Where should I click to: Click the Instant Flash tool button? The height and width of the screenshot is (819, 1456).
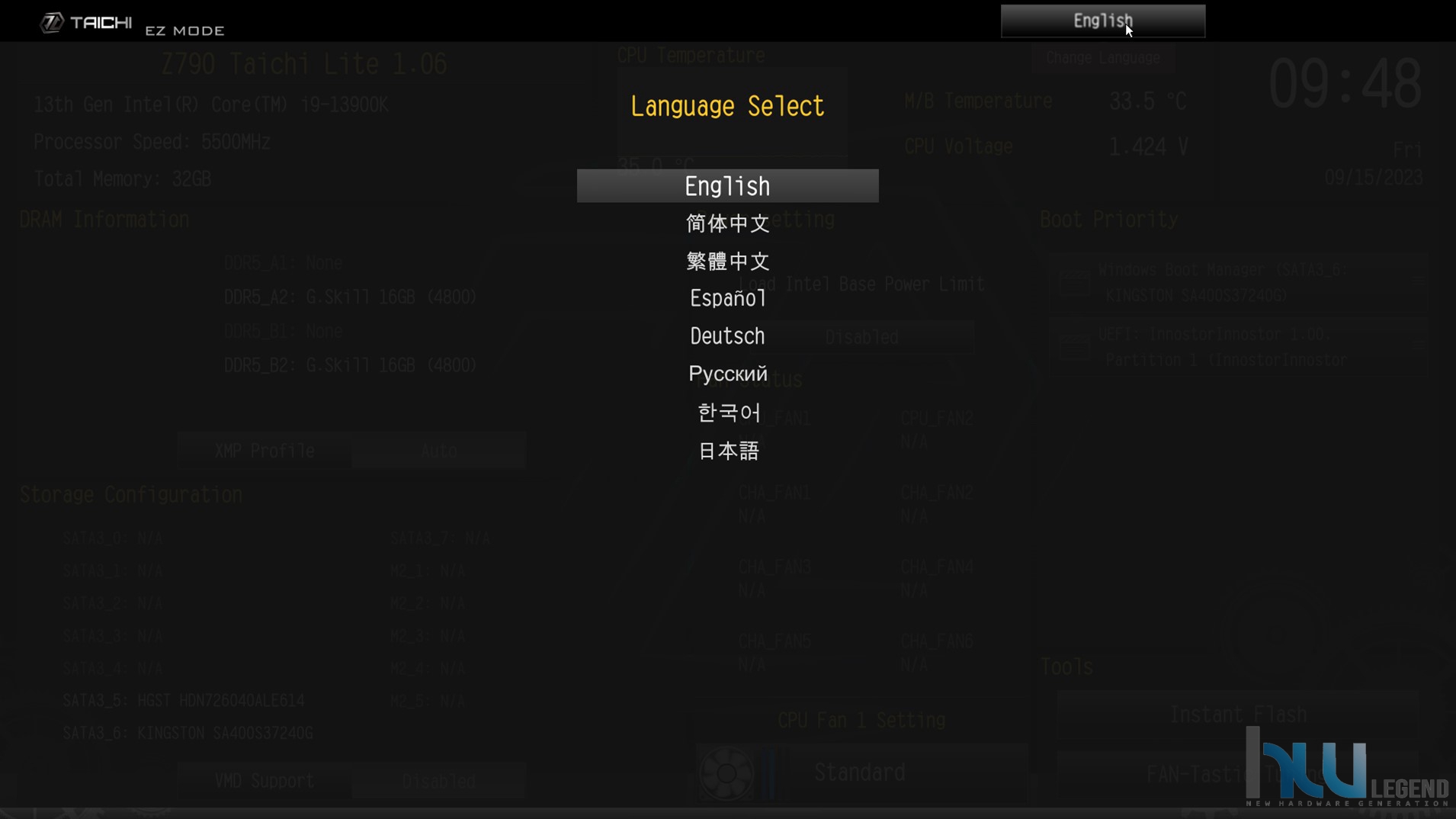click(x=1237, y=715)
